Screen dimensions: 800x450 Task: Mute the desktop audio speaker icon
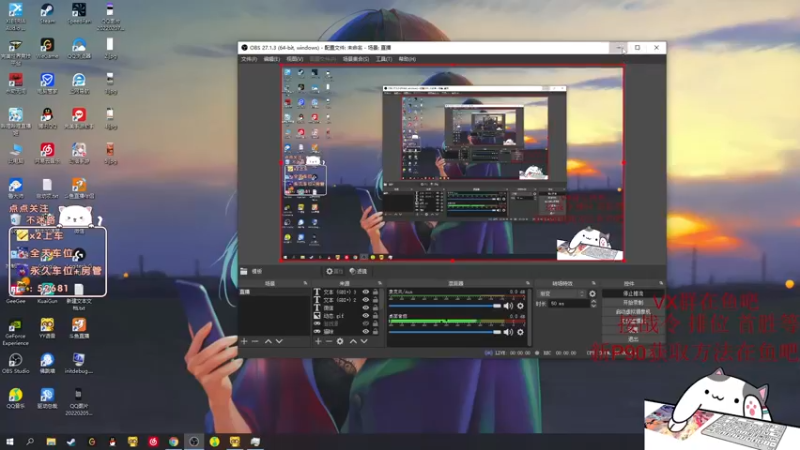[508, 332]
